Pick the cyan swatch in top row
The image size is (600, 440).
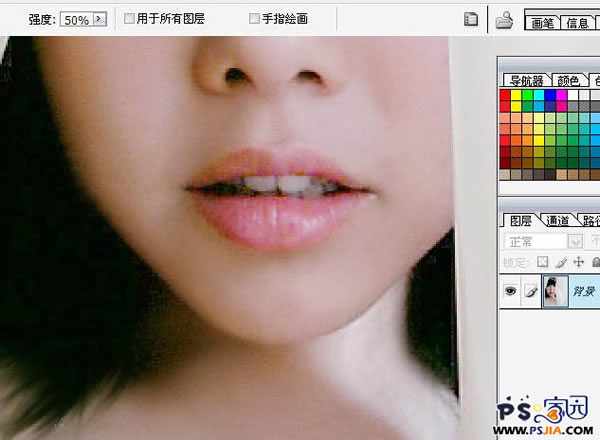539,95
